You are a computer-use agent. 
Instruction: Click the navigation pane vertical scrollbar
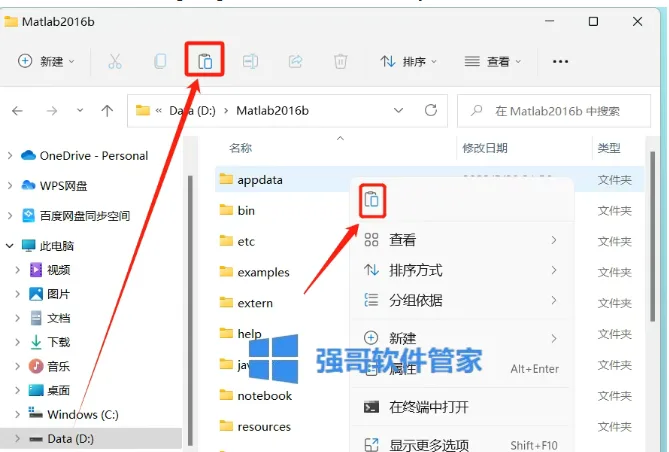(190, 311)
